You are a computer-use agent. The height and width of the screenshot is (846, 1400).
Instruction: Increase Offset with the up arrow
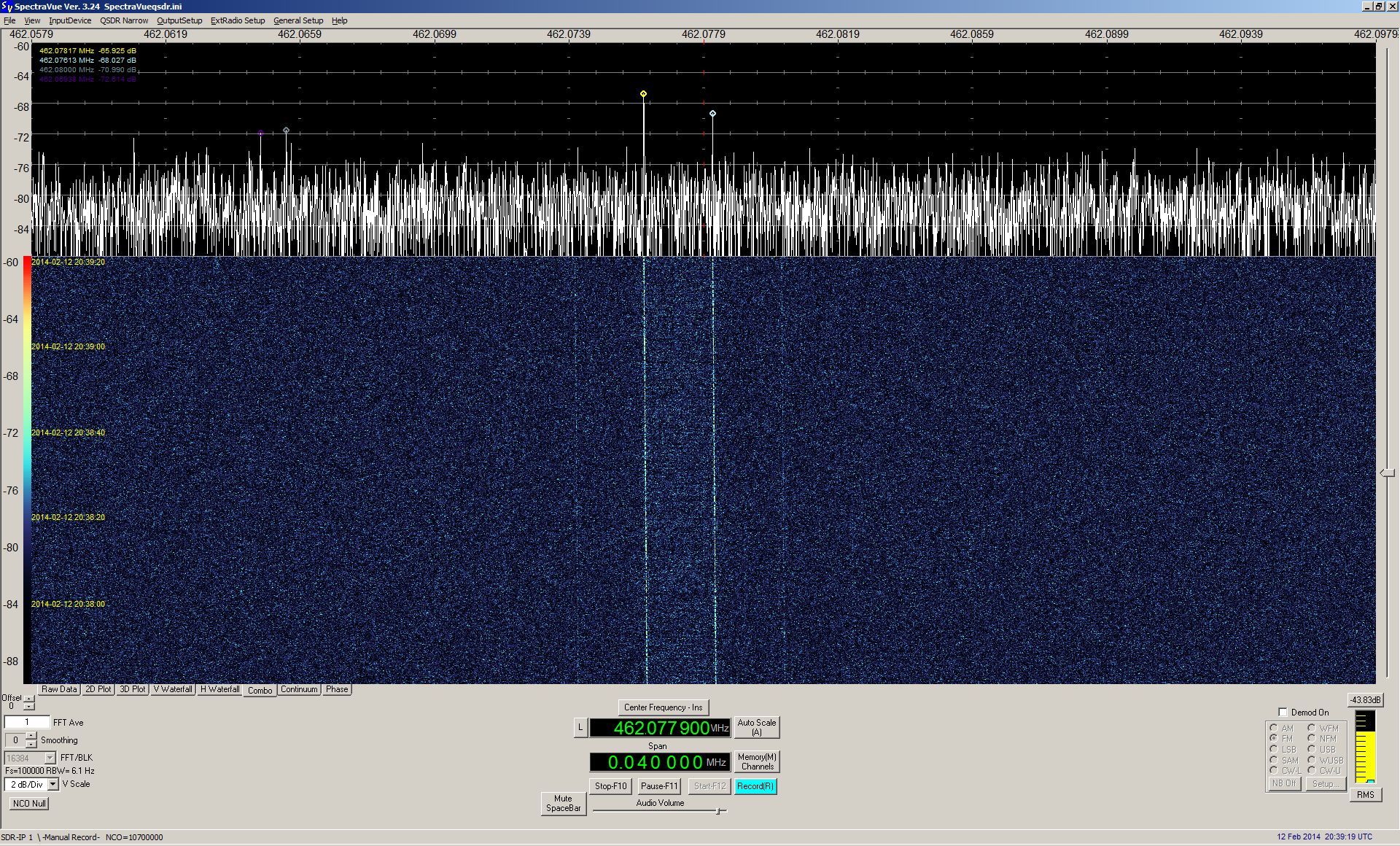(x=29, y=699)
